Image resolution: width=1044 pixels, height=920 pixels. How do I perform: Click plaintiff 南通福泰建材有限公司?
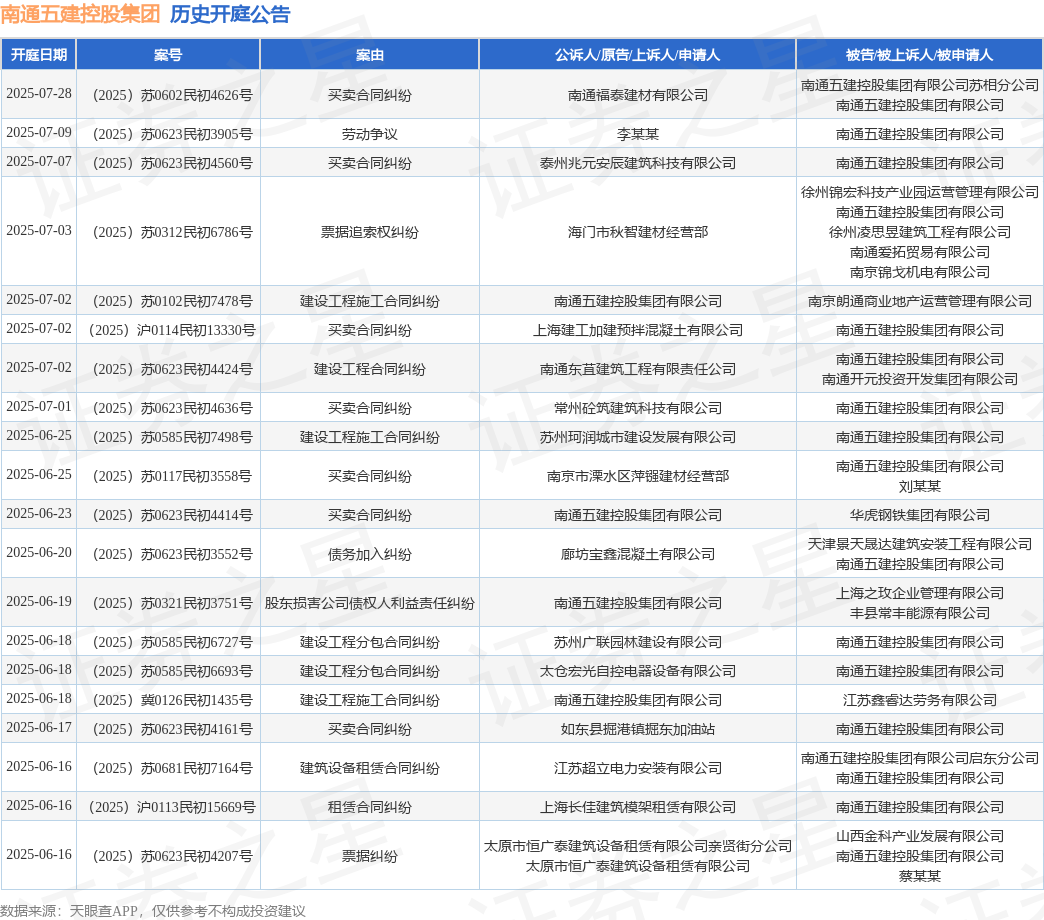coord(637,95)
